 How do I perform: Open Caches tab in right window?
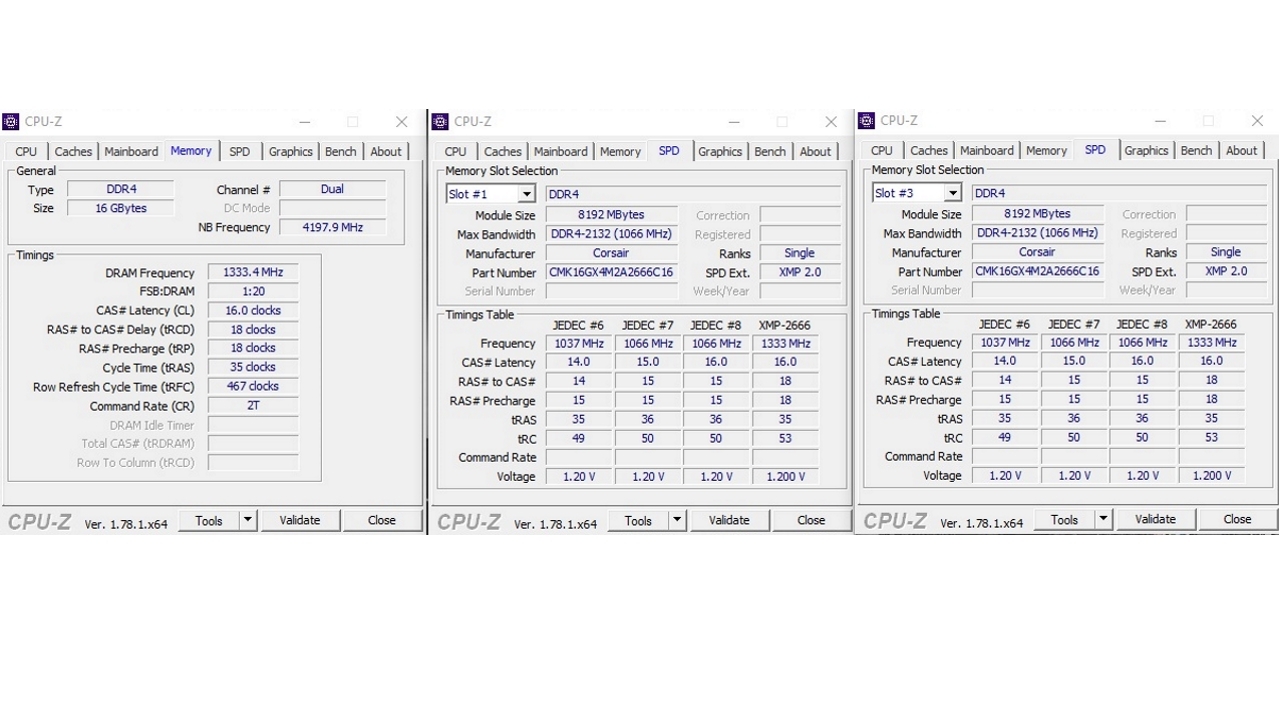pyautogui.click(x=929, y=151)
